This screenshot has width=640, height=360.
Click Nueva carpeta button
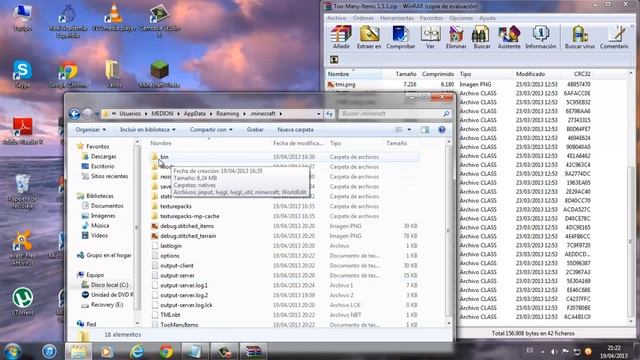[296, 129]
